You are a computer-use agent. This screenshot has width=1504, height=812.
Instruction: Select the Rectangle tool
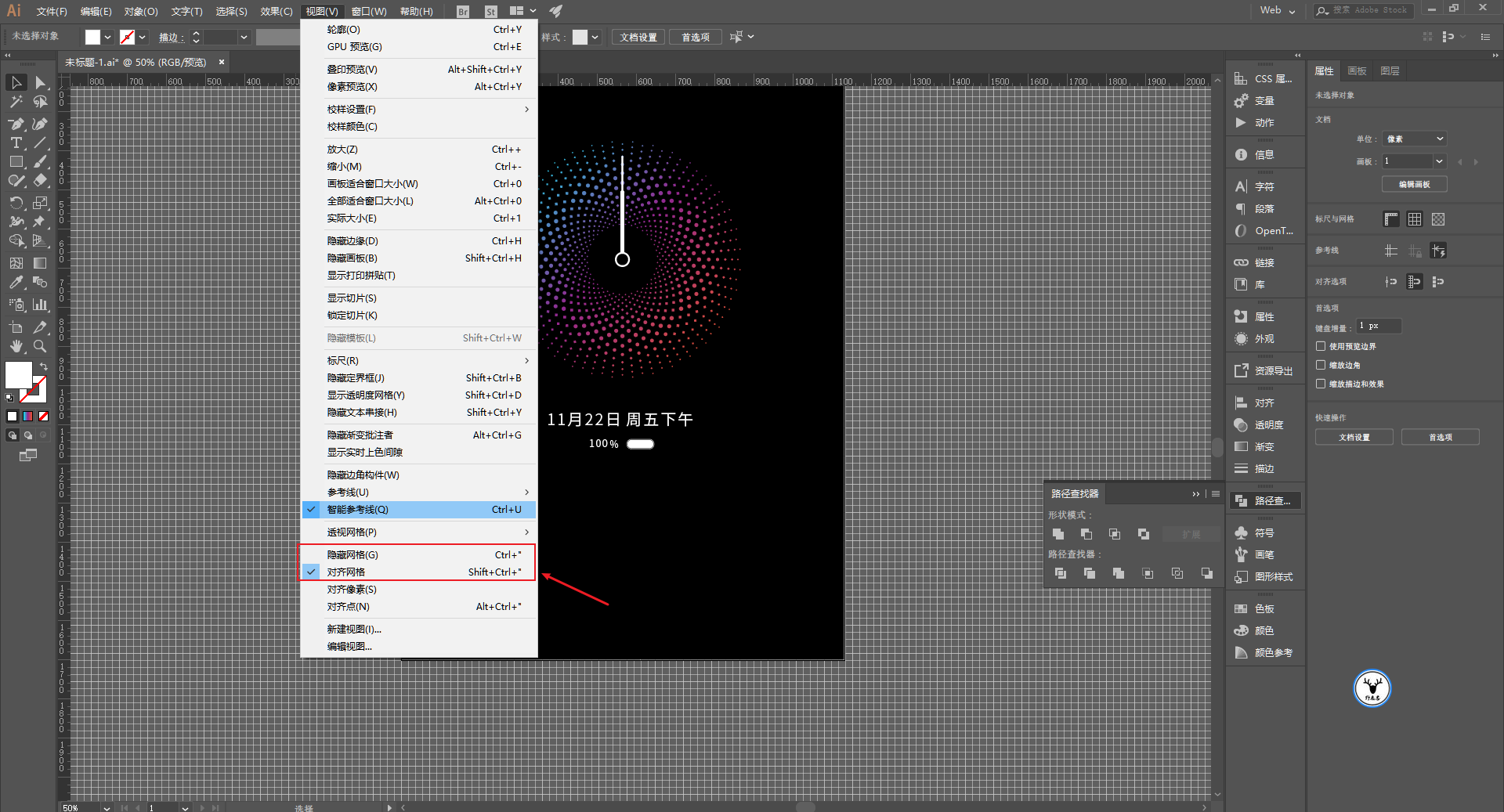16,161
